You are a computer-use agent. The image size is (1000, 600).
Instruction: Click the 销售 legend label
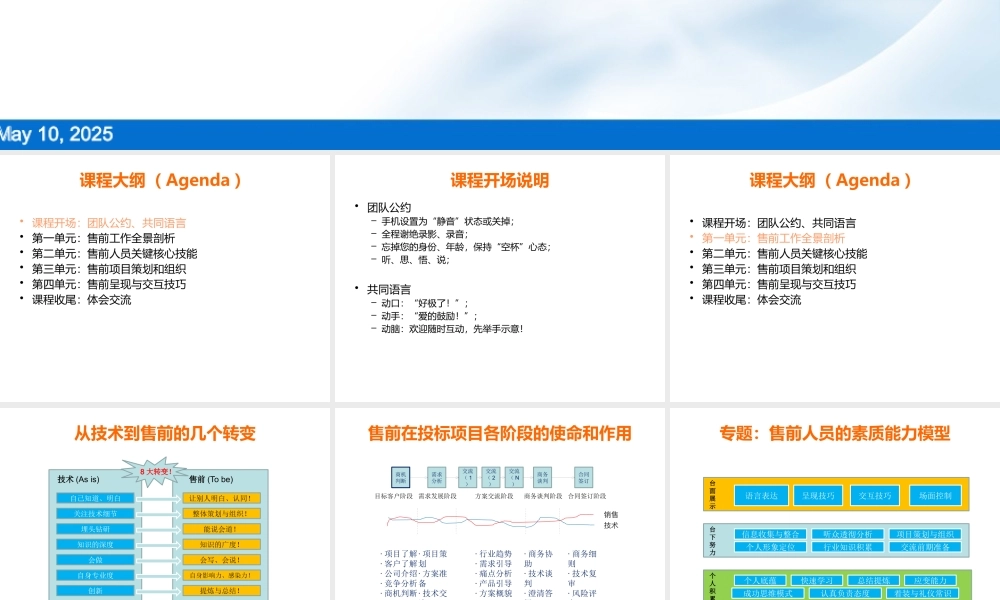(x=611, y=515)
